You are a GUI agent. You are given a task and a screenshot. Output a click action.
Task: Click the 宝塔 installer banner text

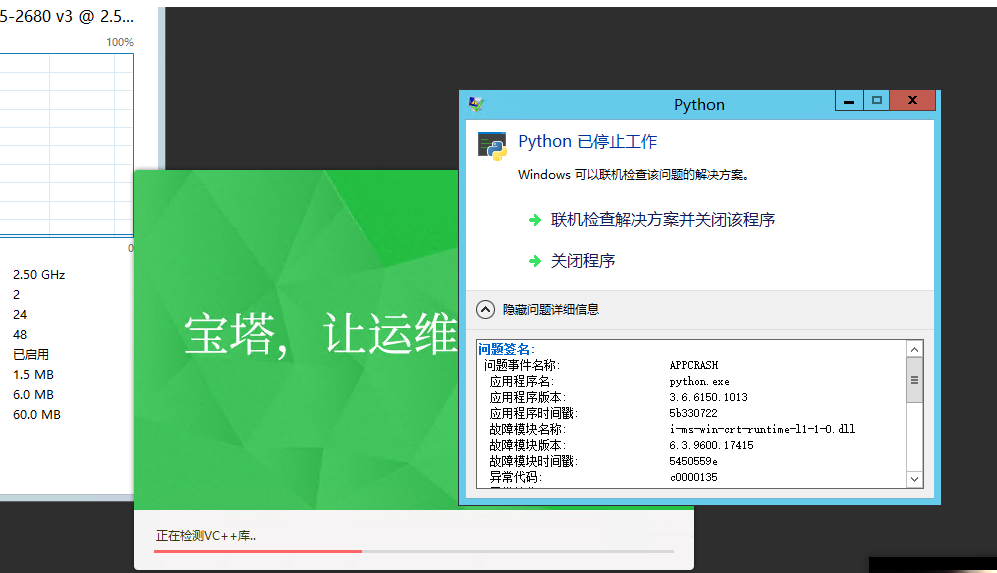point(321,333)
